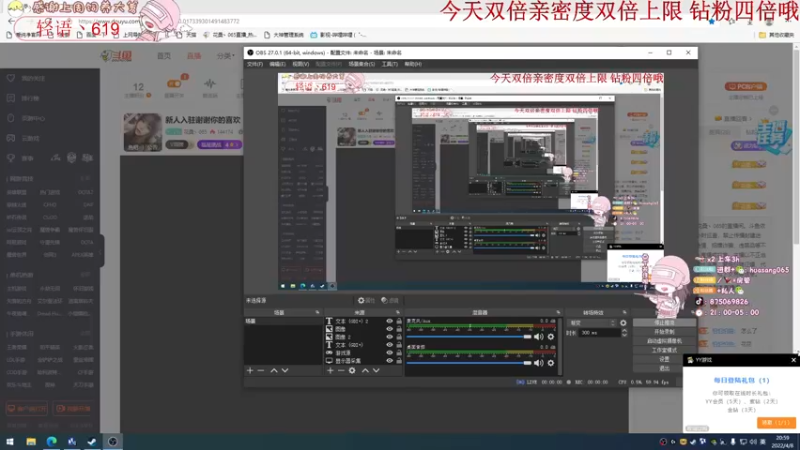Remove selected source with minus icon
Image resolution: width=800 pixels, height=450 pixels.
point(341,370)
